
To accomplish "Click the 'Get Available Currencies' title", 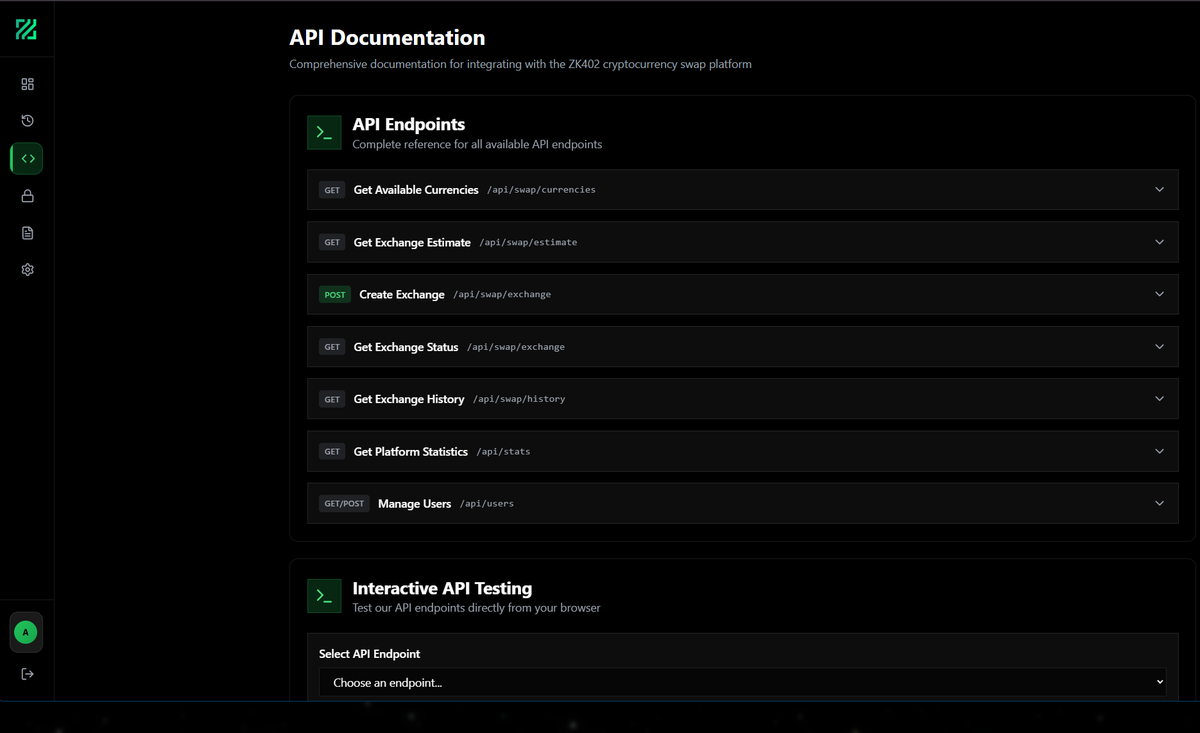I will point(416,190).
